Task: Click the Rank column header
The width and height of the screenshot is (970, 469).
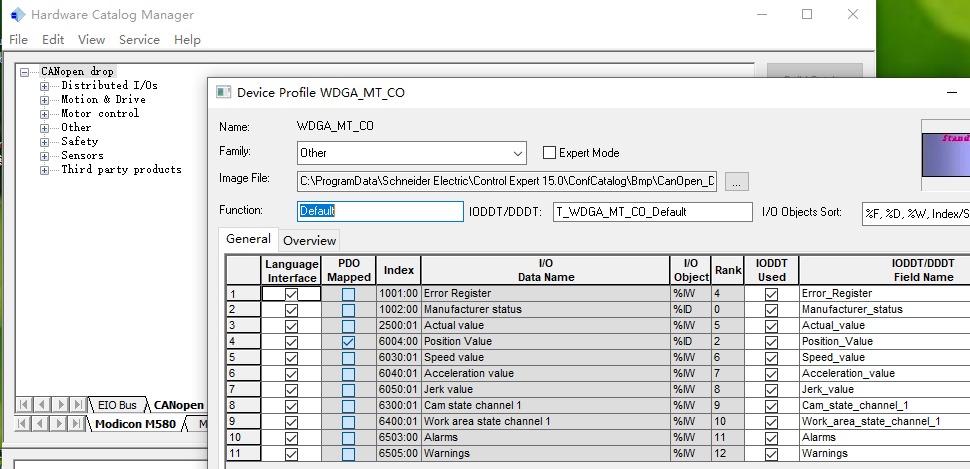Action: click(728, 270)
